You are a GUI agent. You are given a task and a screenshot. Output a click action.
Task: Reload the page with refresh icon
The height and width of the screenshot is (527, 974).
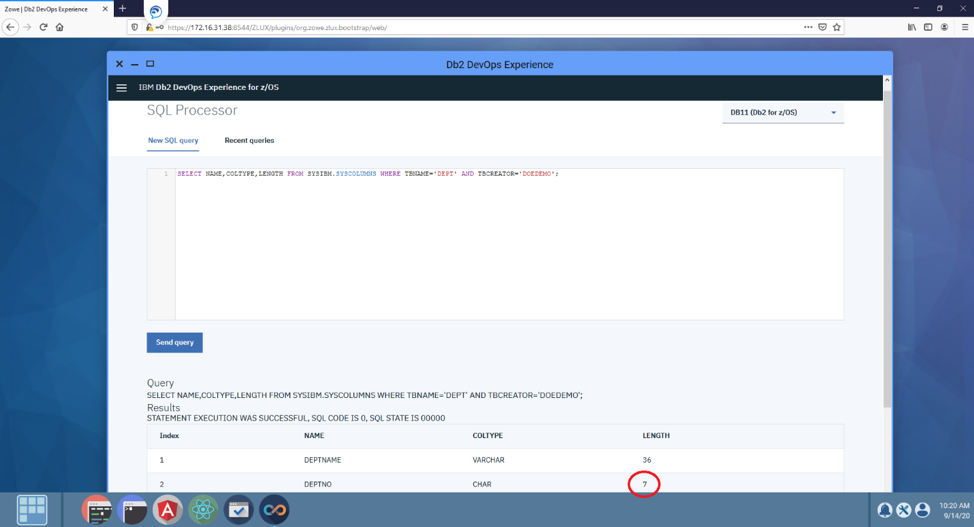tap(43, 27)
